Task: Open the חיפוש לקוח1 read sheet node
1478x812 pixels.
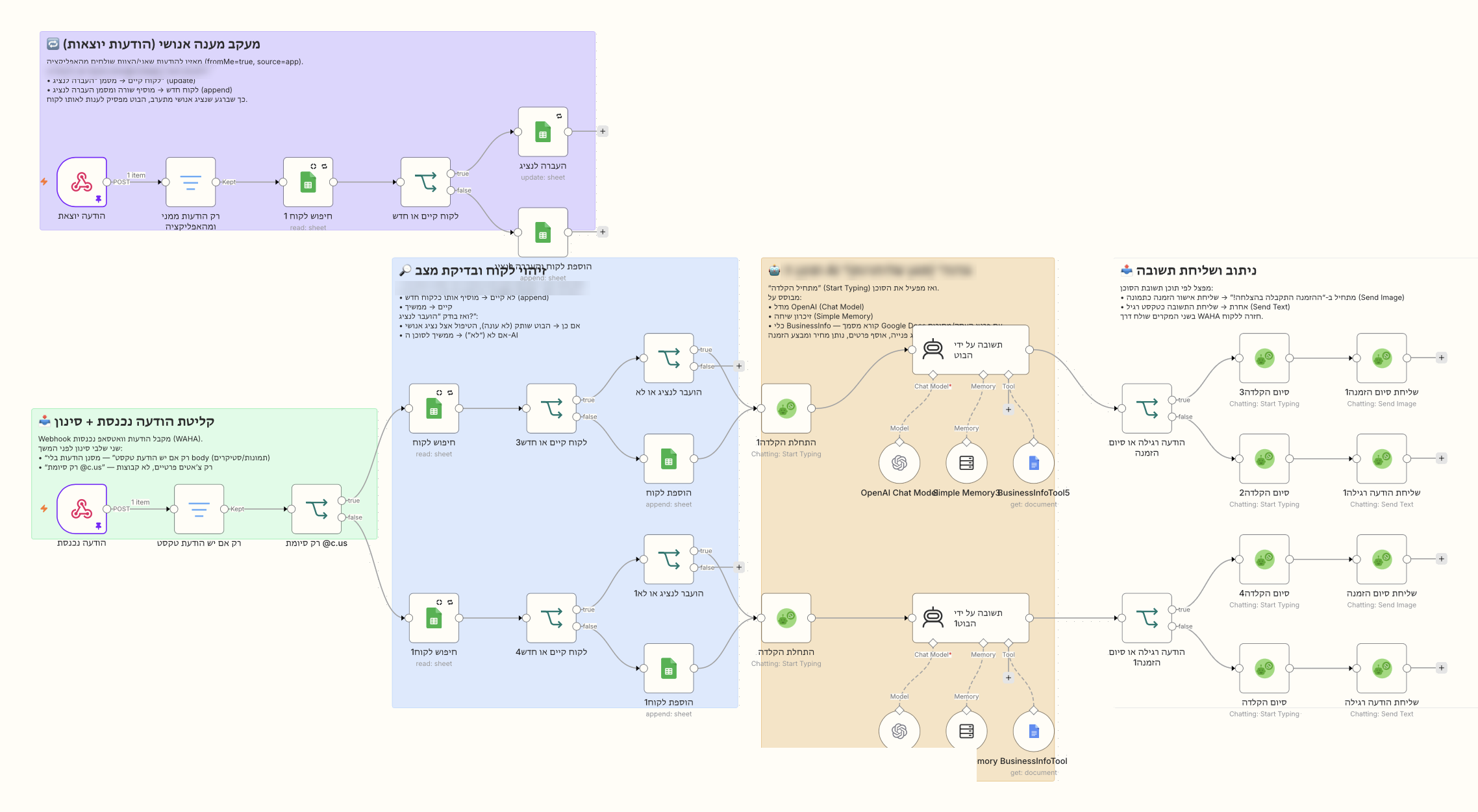Action: click(x=434, y=618)
